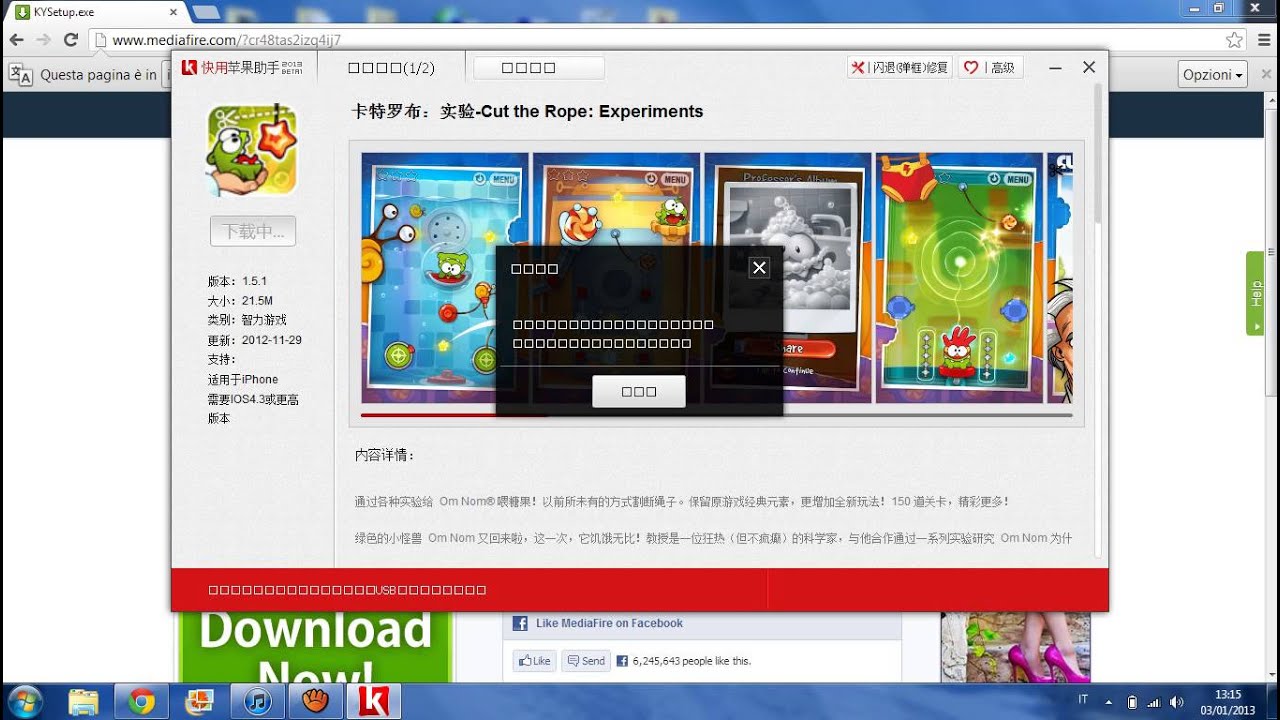The image size is (1280, 720).
Task: Click the battery tray icon
Action: pos(1132,702)
